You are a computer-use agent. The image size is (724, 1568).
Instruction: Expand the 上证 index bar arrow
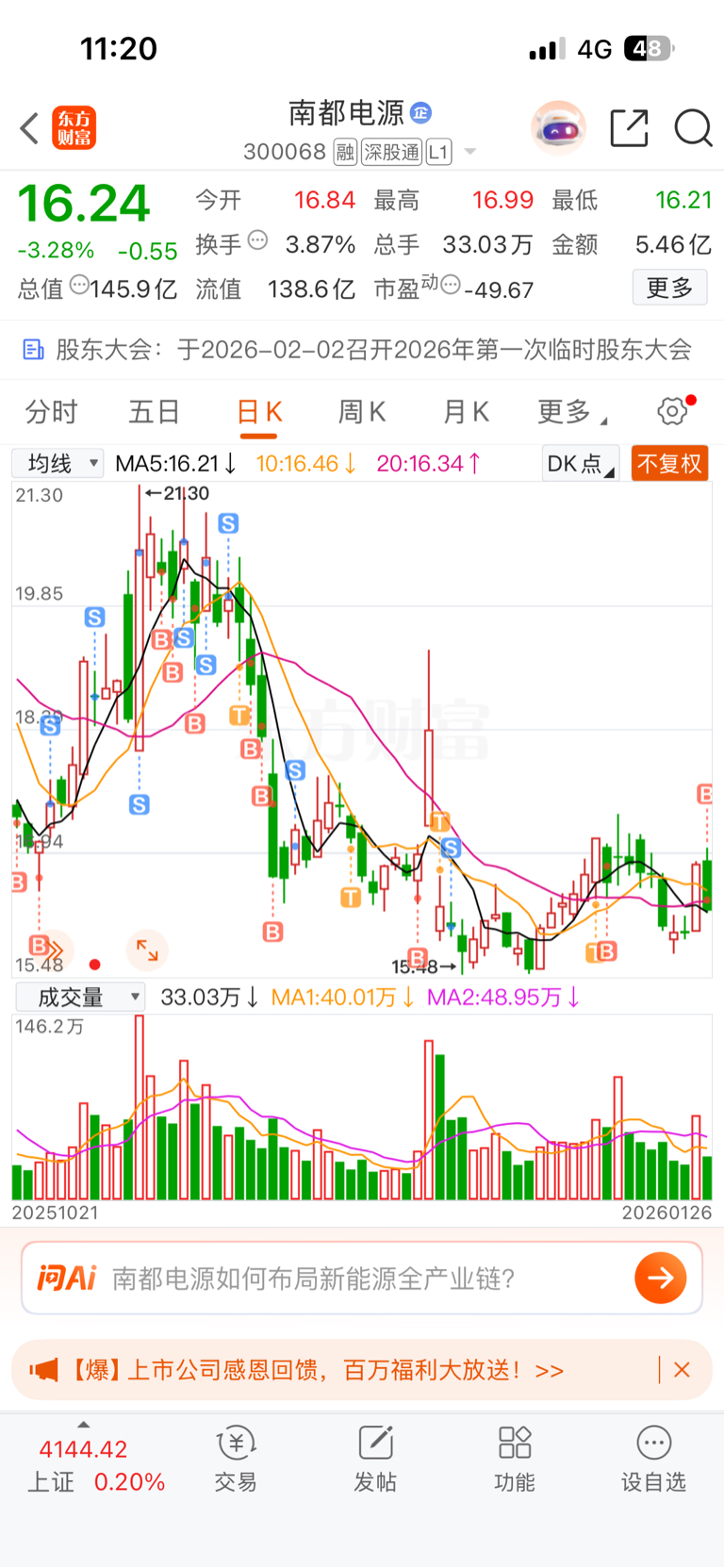[x=84, y=1425]
